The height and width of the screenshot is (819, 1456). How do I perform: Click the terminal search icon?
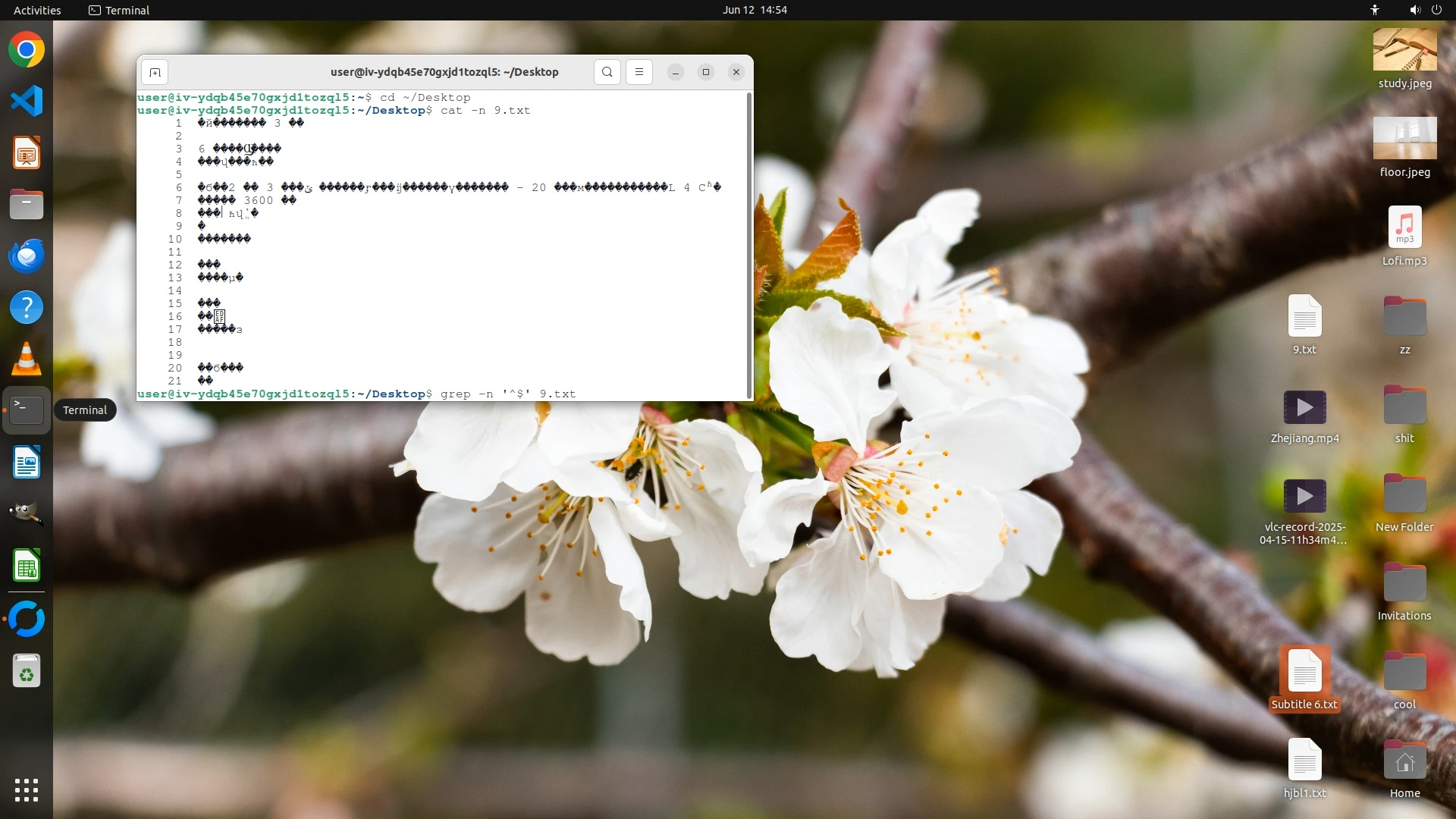(x=607, y=73)
